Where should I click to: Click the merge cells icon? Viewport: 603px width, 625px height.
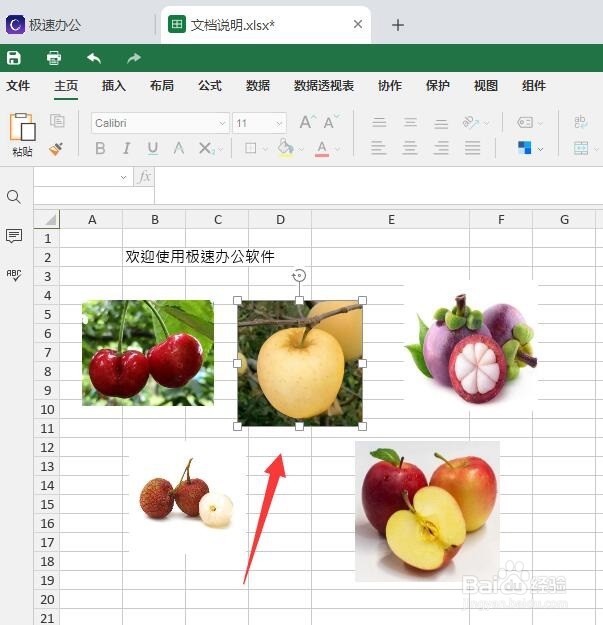[581, 148]
